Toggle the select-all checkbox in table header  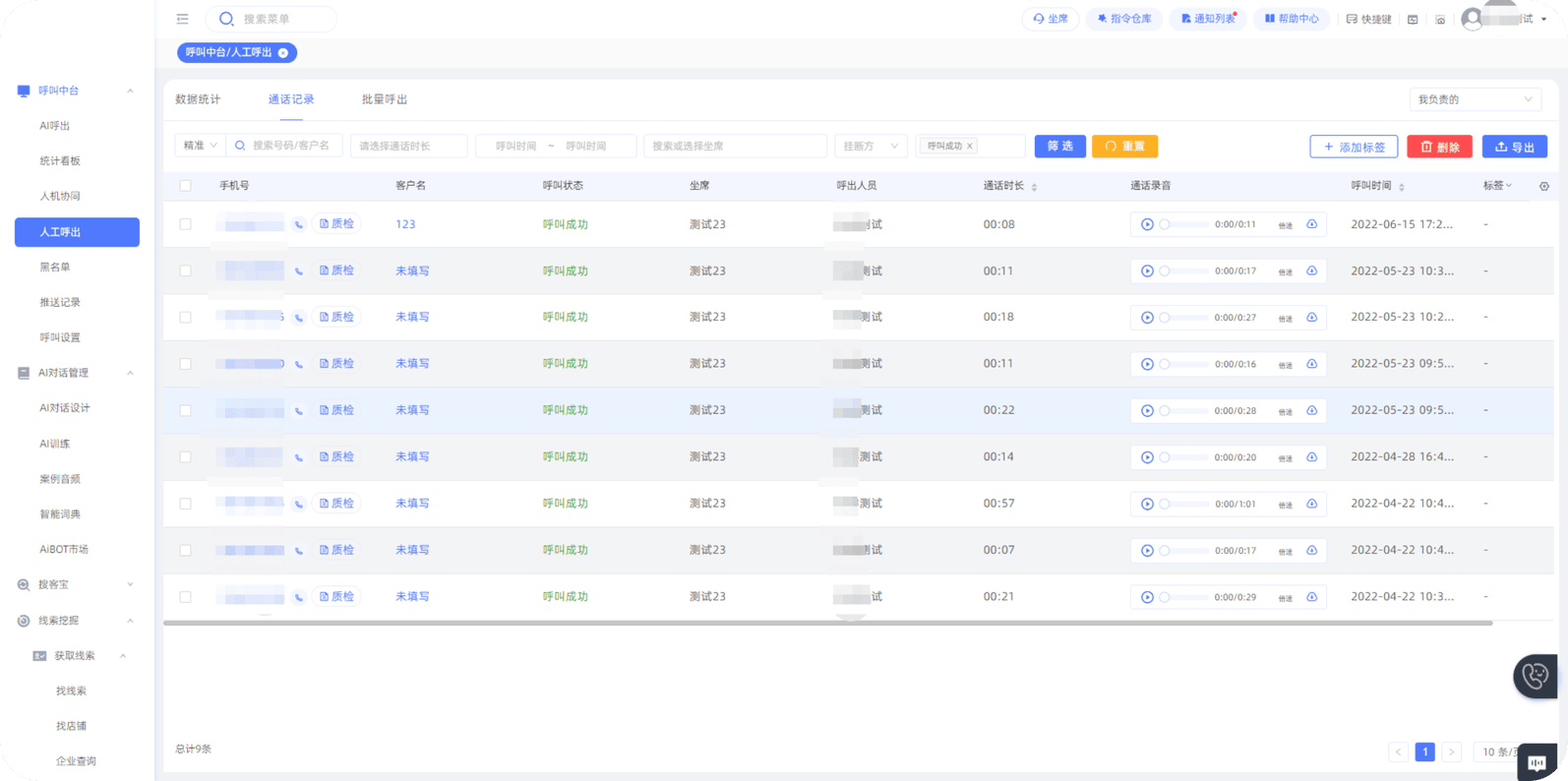pyautogui.click(x=185, y=186)
